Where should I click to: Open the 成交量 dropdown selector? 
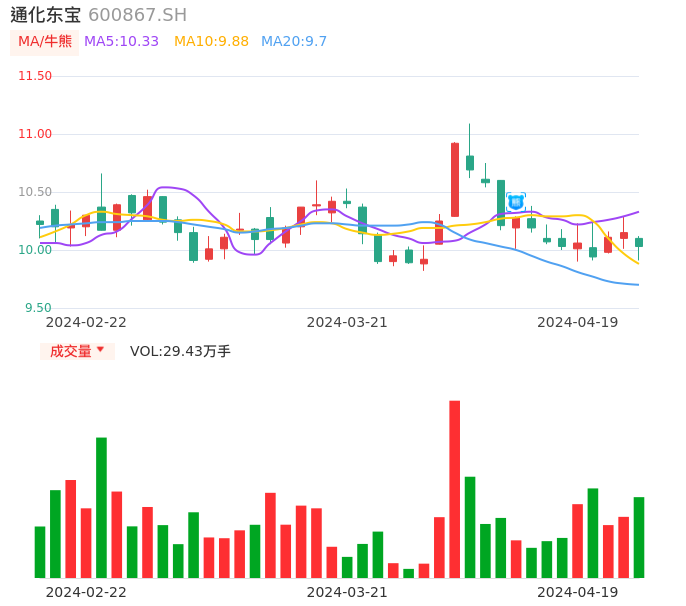(x=77, y=351)
